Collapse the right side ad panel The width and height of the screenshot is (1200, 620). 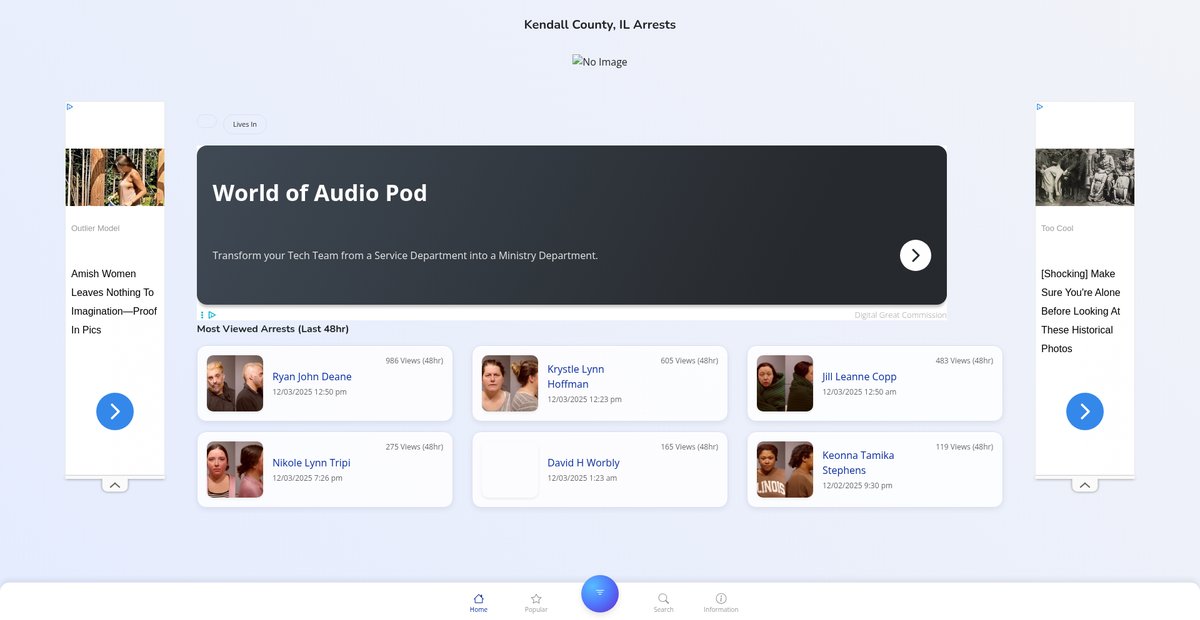pos(1085,485)
